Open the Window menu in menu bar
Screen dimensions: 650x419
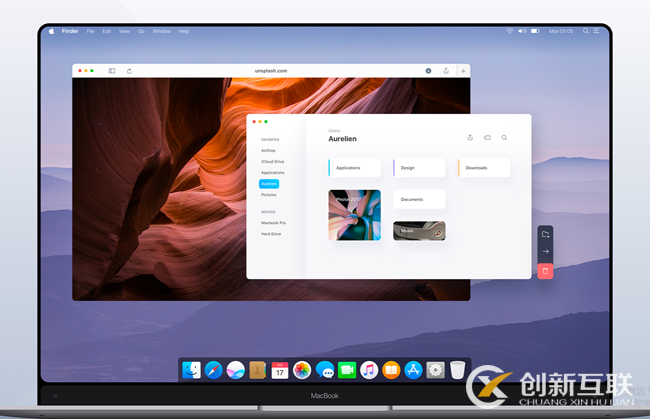point(161,31)
